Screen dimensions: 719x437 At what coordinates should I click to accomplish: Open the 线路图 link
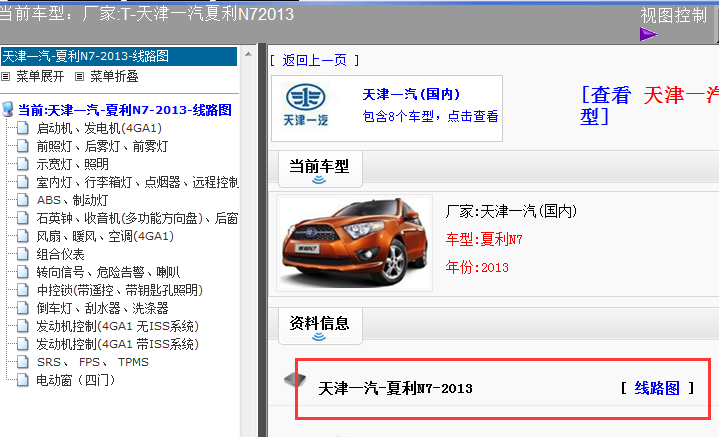click(x=657, y=388)
